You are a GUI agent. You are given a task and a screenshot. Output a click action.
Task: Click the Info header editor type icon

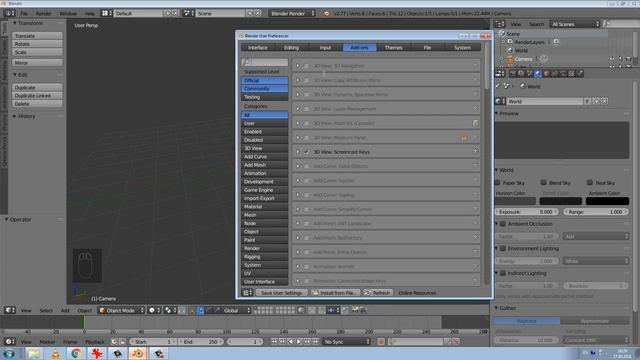coord(9,13)
